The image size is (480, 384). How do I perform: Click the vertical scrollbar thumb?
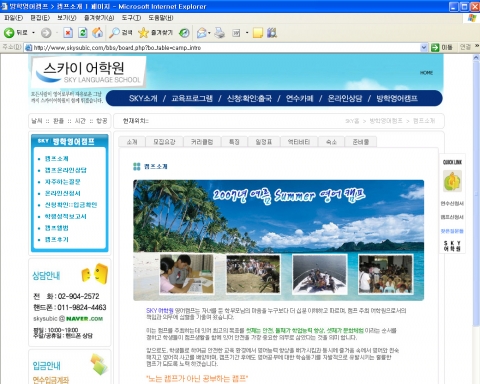(x=476, y=194)
